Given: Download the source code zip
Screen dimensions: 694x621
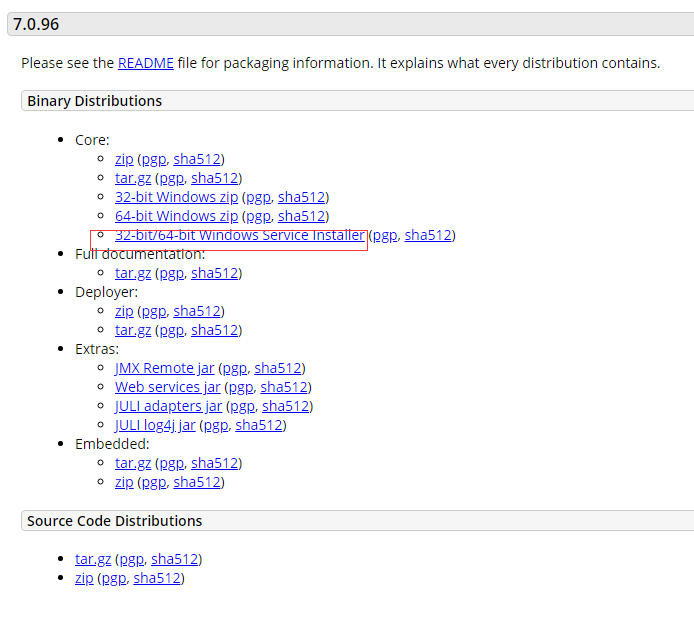Looking at the screenshot, I should pyautogui.click(x=84, y=578).
